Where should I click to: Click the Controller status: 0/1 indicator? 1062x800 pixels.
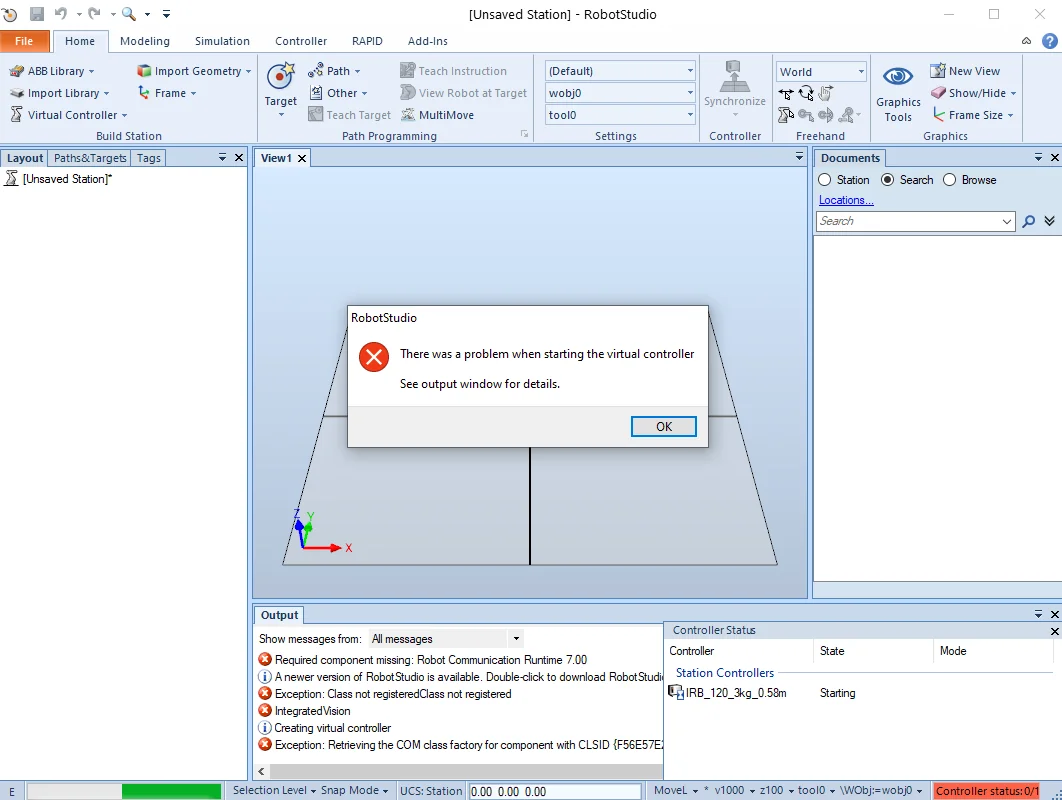pyautogui.click(x=986, y=791)
